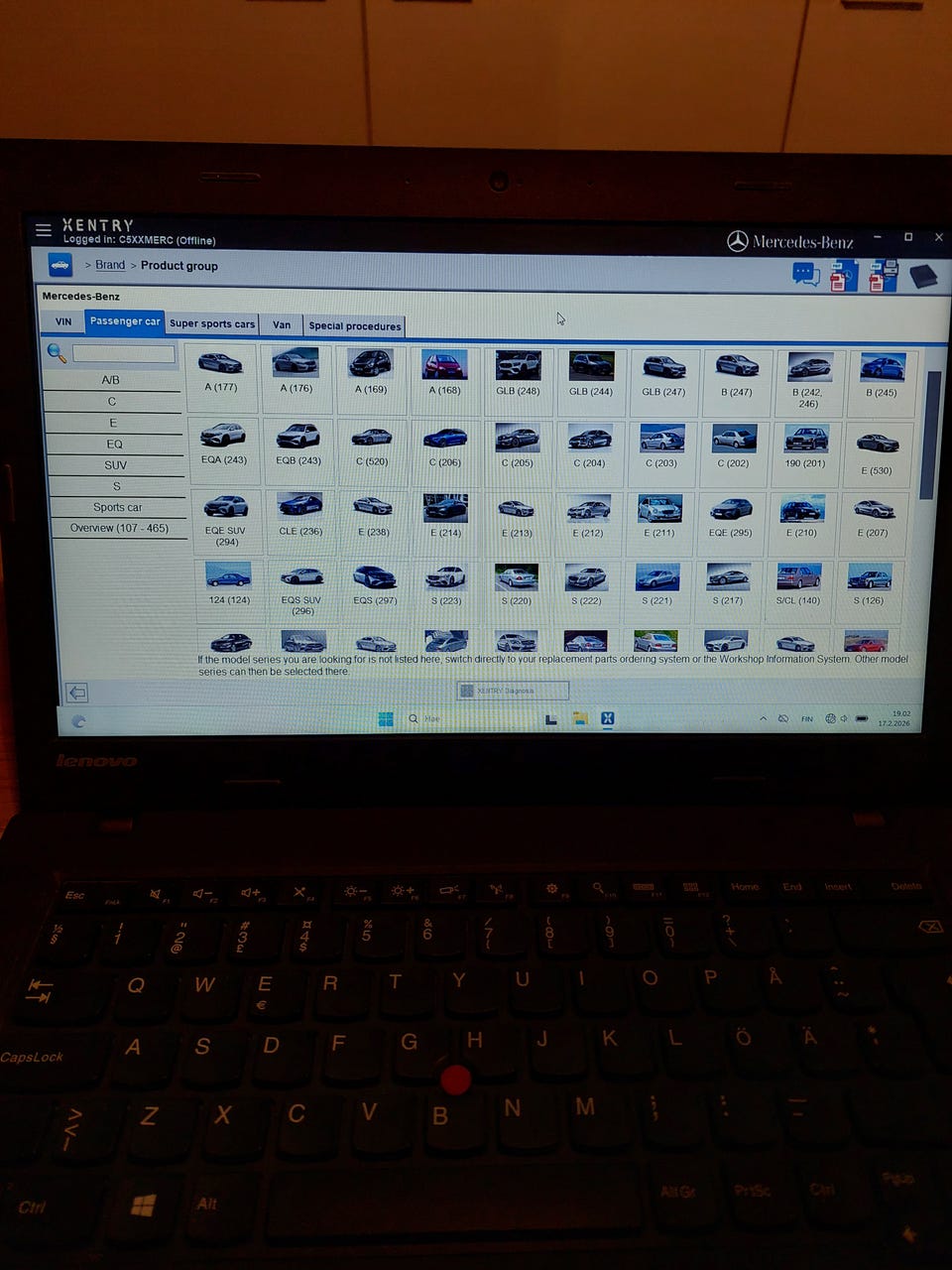The width and height of the screenshot is (952, 1270).
Task: Filter by E class category
Action: (113, 423)
